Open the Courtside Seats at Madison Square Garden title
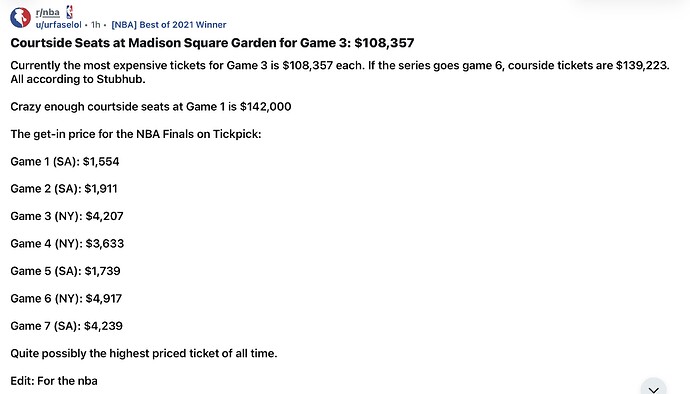The width and height of the screenshot is (690, 394). pos(212,43)
